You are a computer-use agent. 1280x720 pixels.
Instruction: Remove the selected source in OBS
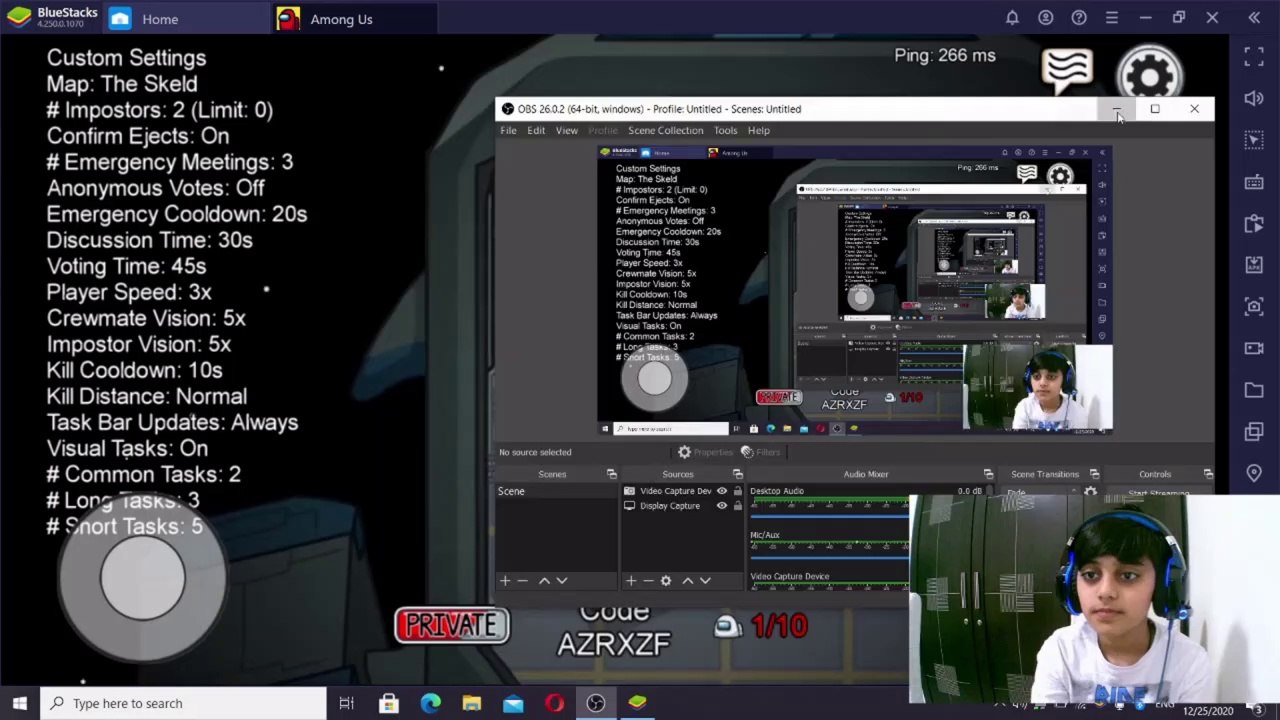coord(648,580)
